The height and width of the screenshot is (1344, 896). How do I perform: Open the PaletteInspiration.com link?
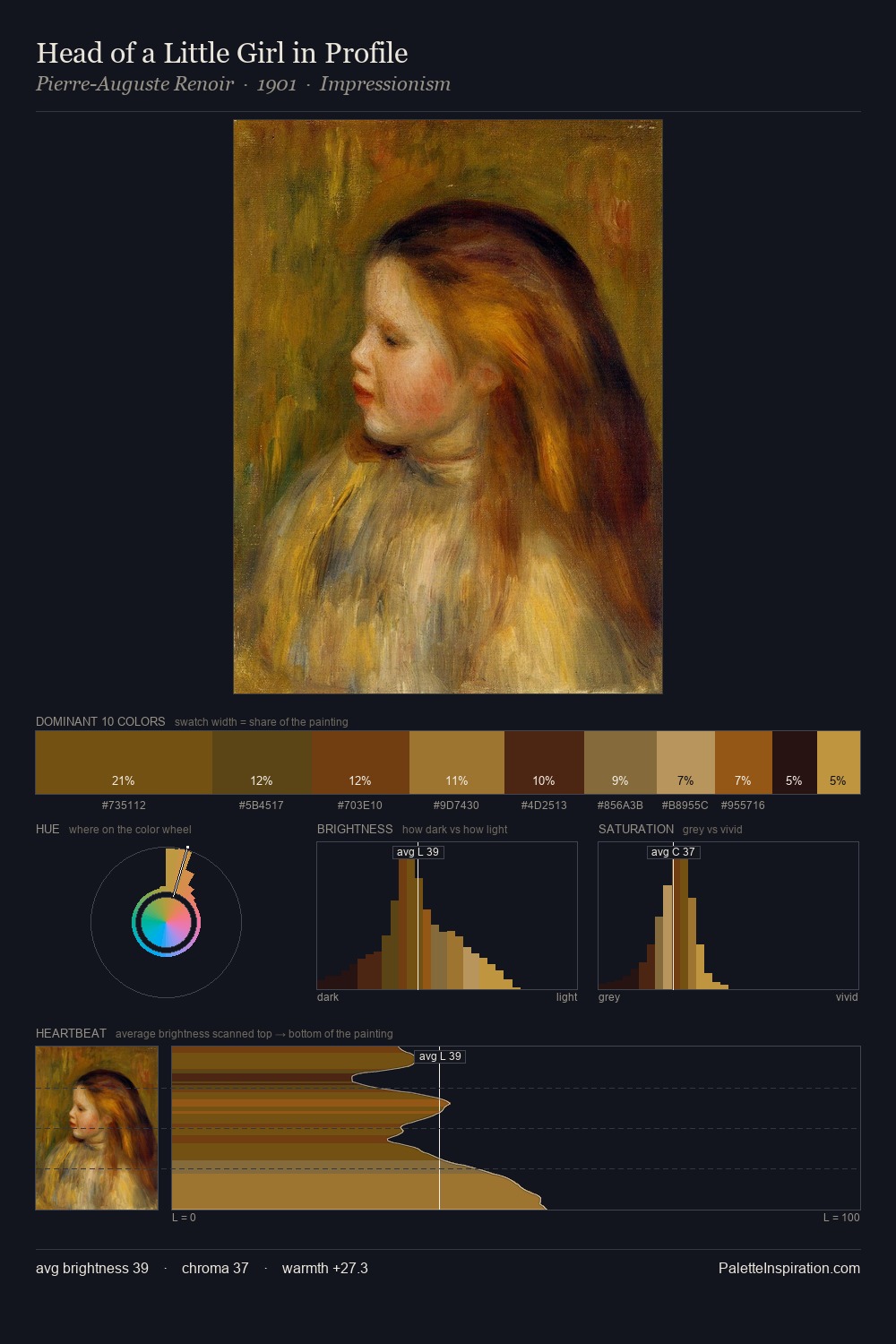pos(789,1269)
